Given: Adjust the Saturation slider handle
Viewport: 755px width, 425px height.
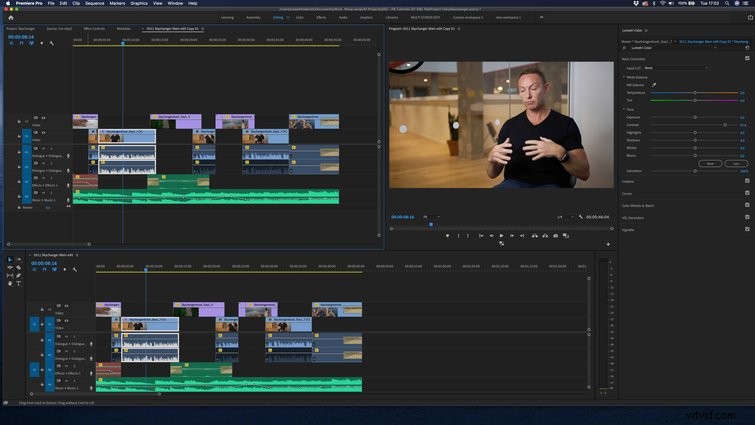Looking at the screenshot, I should (695, 171).
